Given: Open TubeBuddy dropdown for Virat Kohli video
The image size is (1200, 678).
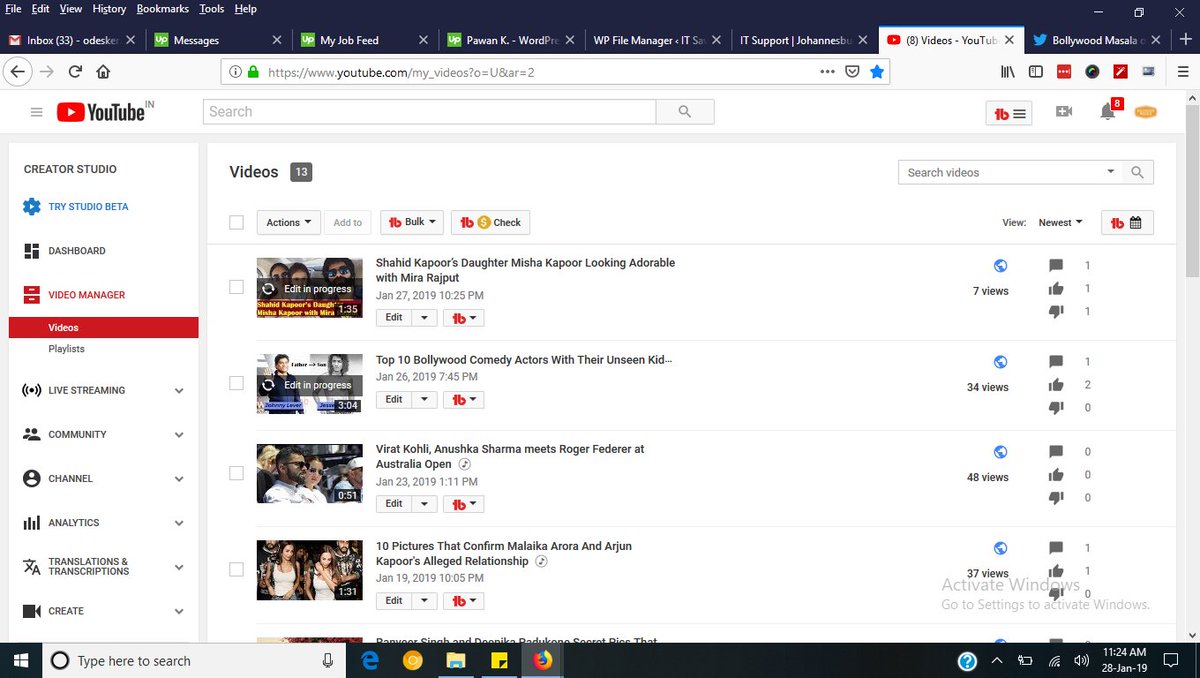Looking at the screenshot, I should (x=464, y=504).
